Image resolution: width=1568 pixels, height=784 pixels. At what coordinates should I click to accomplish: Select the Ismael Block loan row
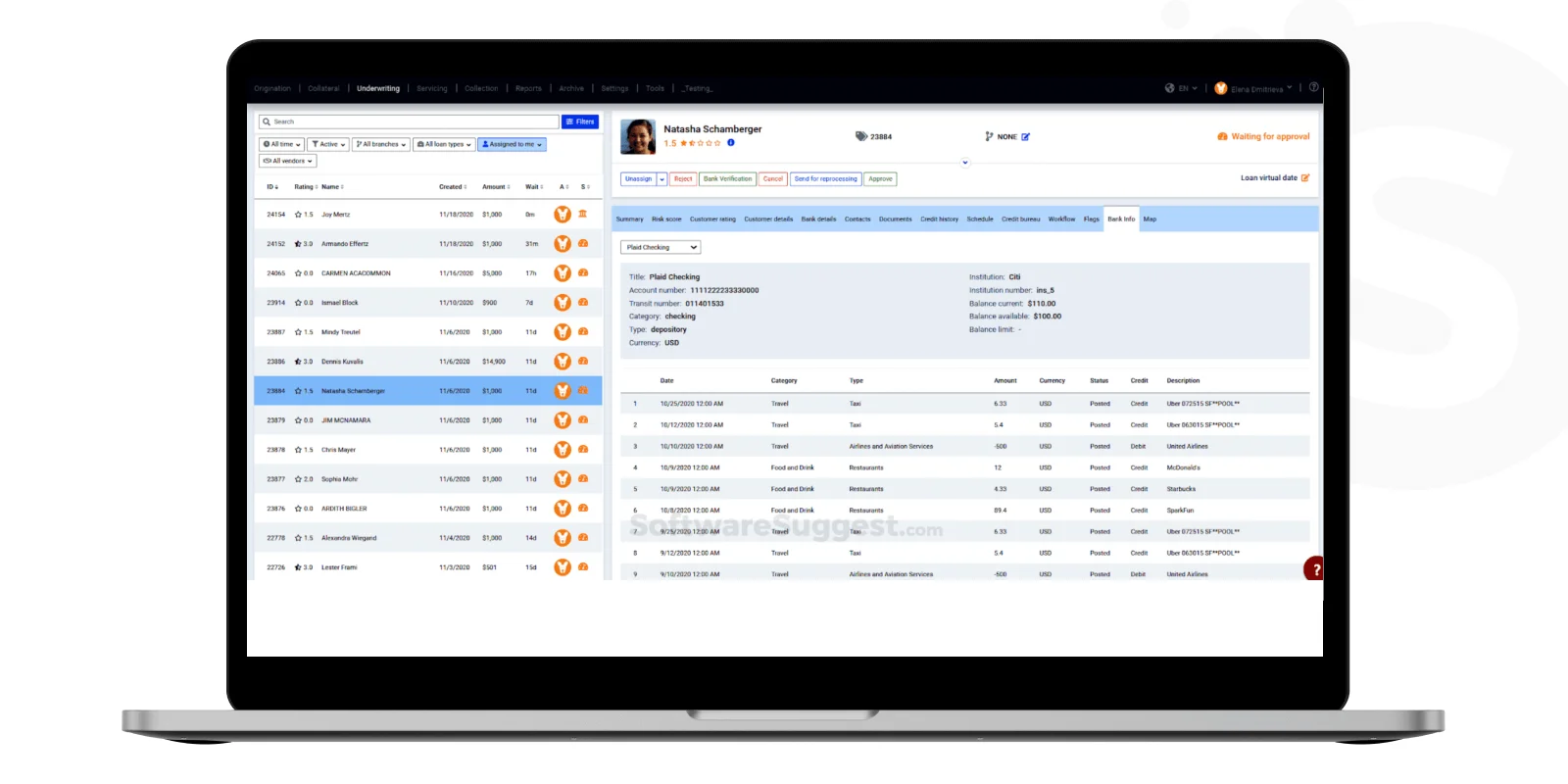(x=428, y=303)
